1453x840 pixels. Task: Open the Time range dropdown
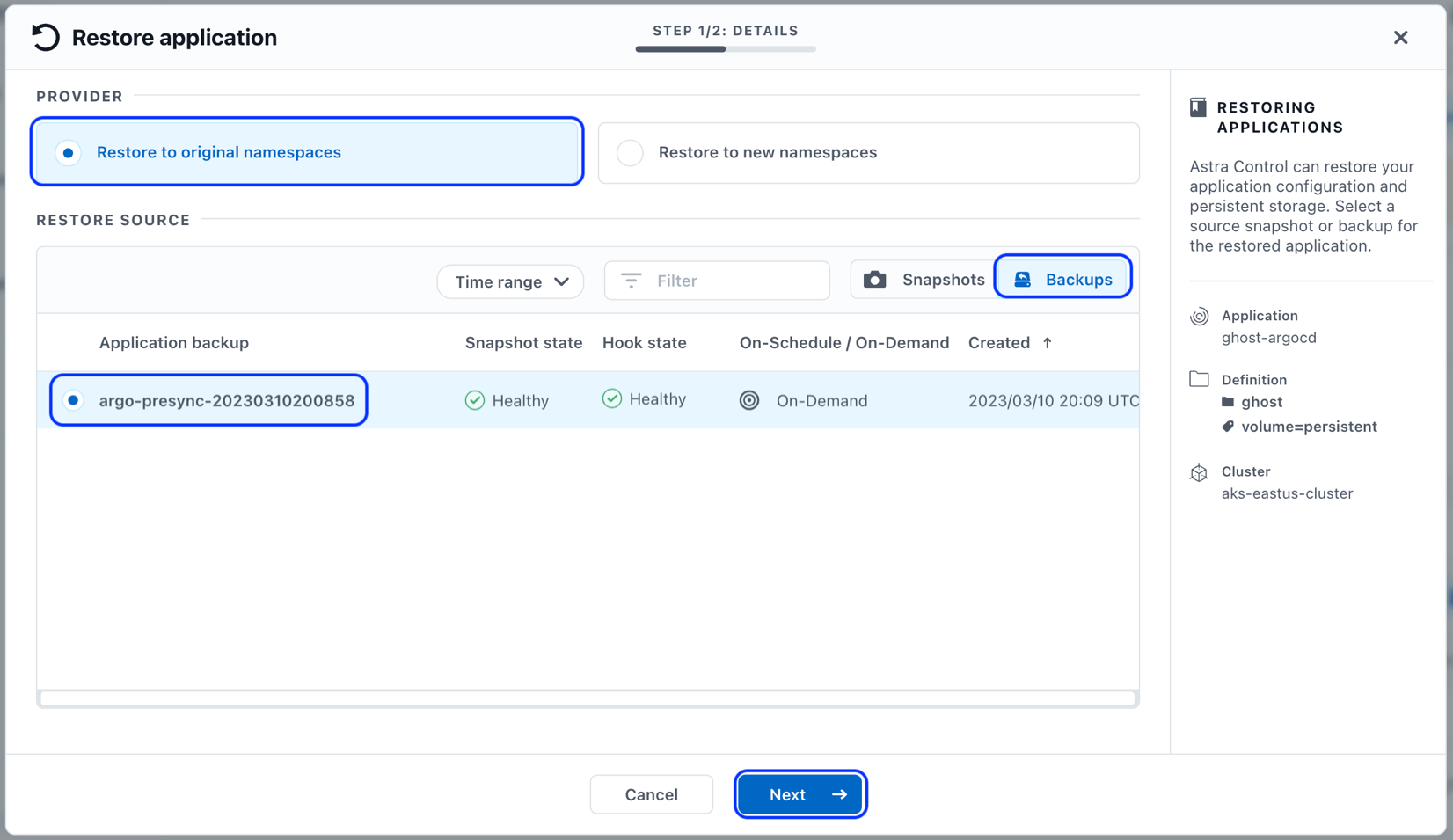pos(511,281)
